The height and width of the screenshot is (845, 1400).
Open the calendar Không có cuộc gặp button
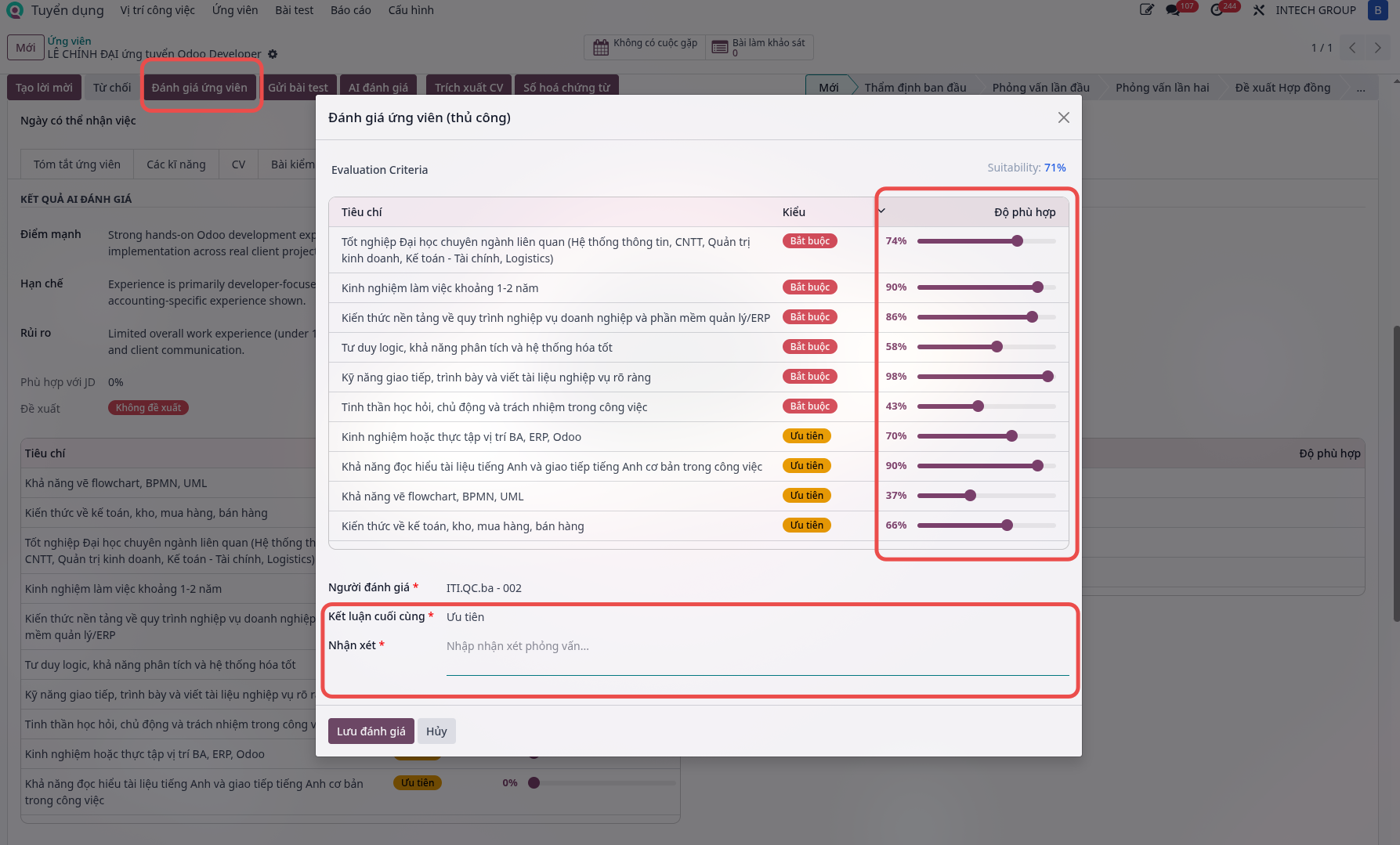(x=645, y=47)
